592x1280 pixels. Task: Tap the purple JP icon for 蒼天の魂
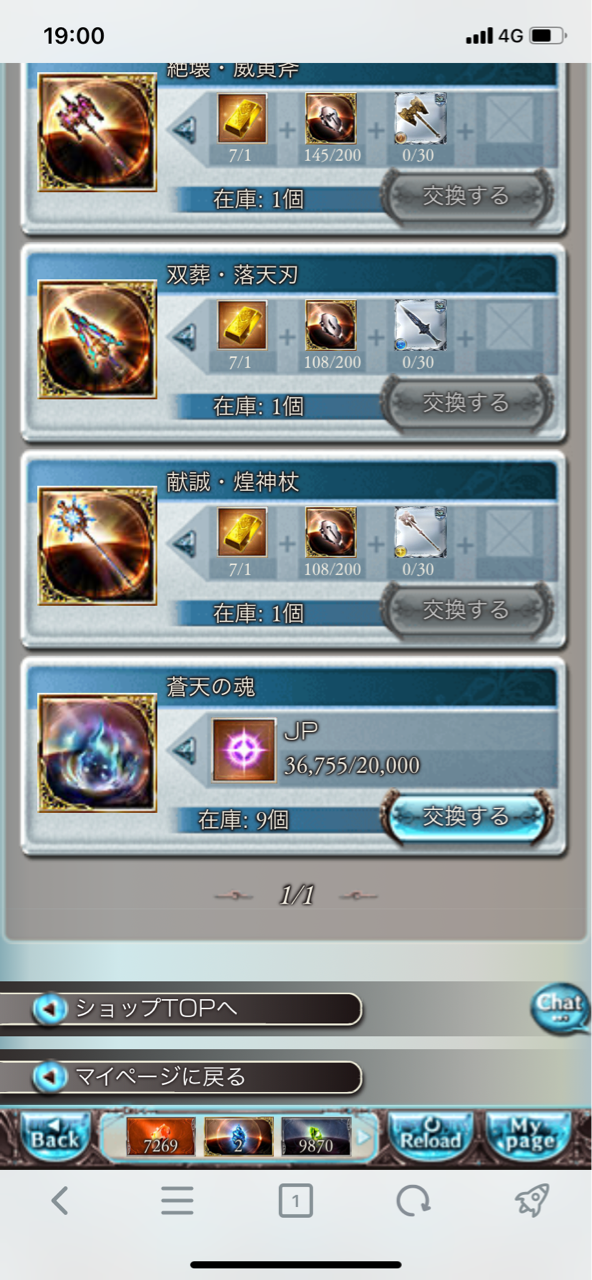tap(244, 750)
